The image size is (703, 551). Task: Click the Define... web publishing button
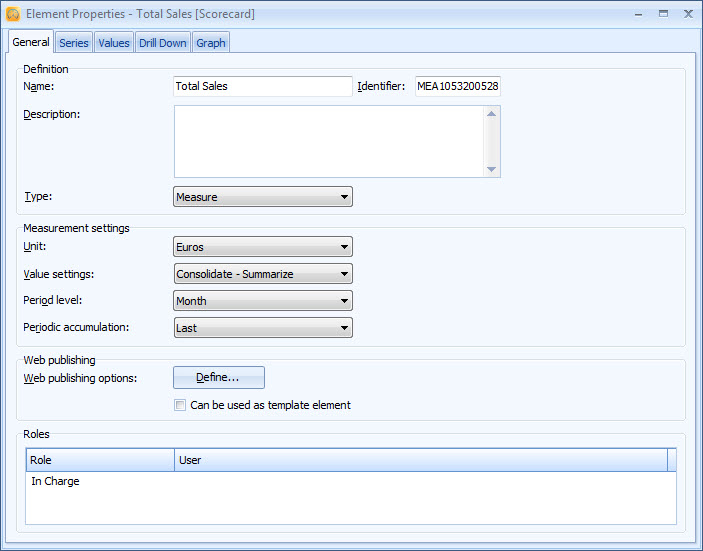coord(219,377)
